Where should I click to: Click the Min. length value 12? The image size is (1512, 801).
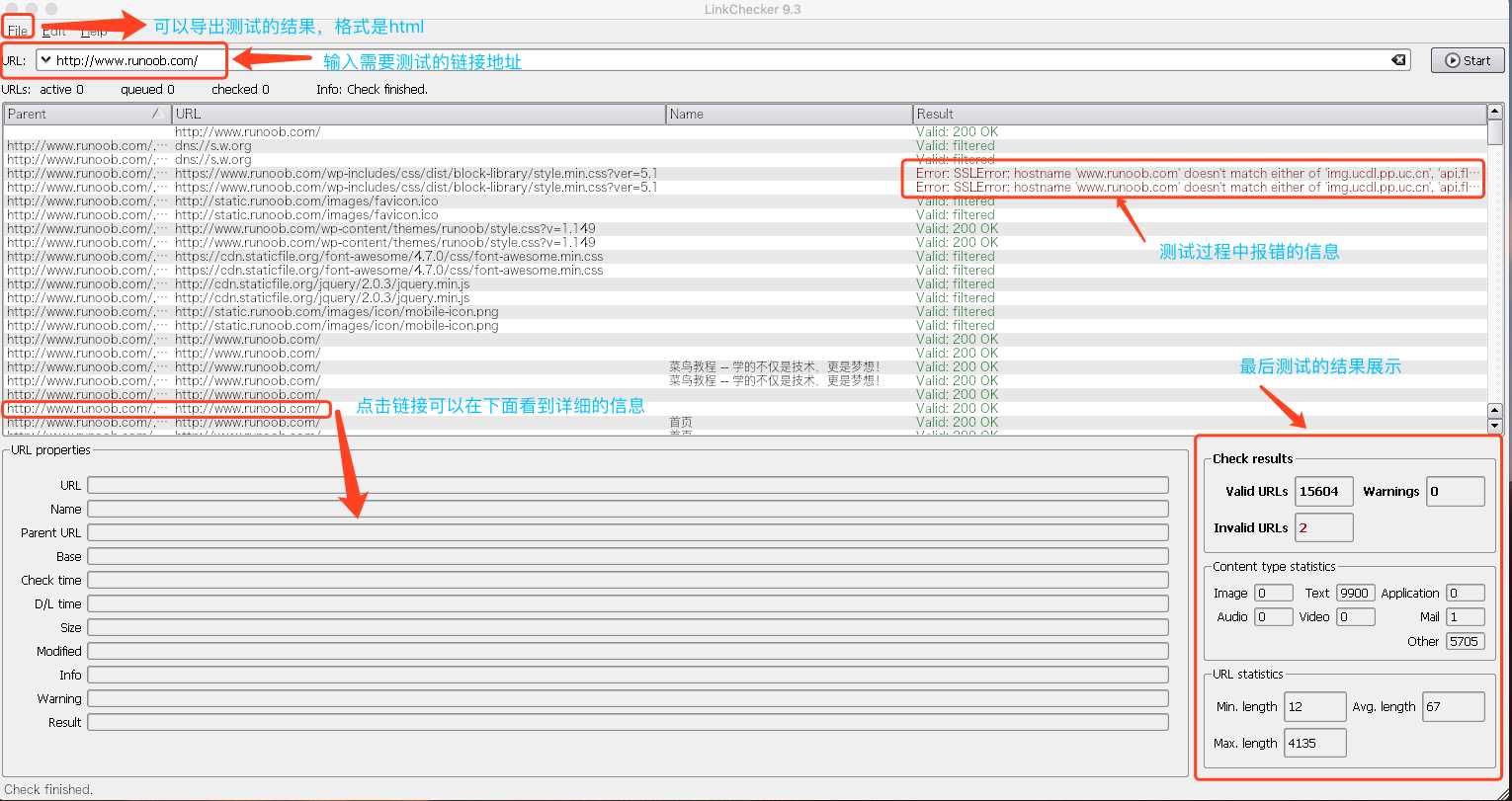pyautogui.click(x=1315, y=706)
